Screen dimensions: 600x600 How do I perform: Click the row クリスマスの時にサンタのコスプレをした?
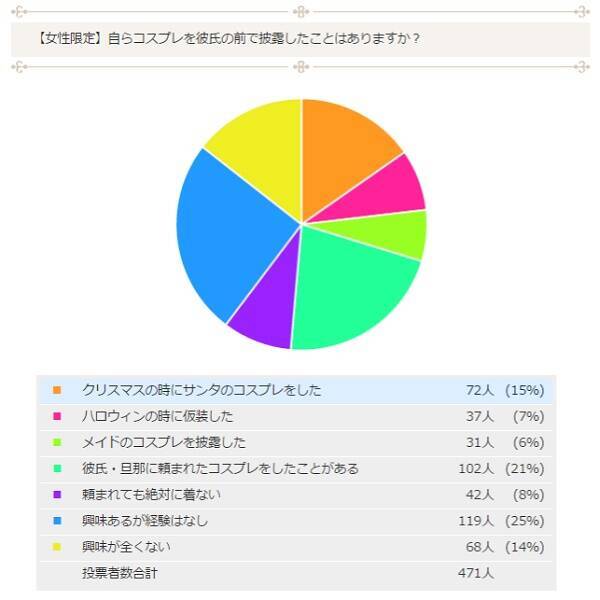(201, 390)
